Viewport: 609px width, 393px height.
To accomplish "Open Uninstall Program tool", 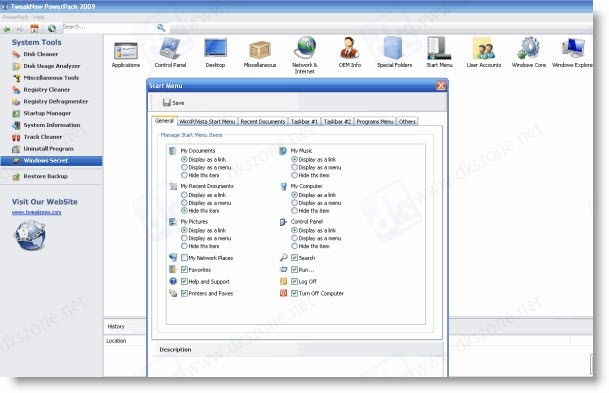I will (48, 149).
